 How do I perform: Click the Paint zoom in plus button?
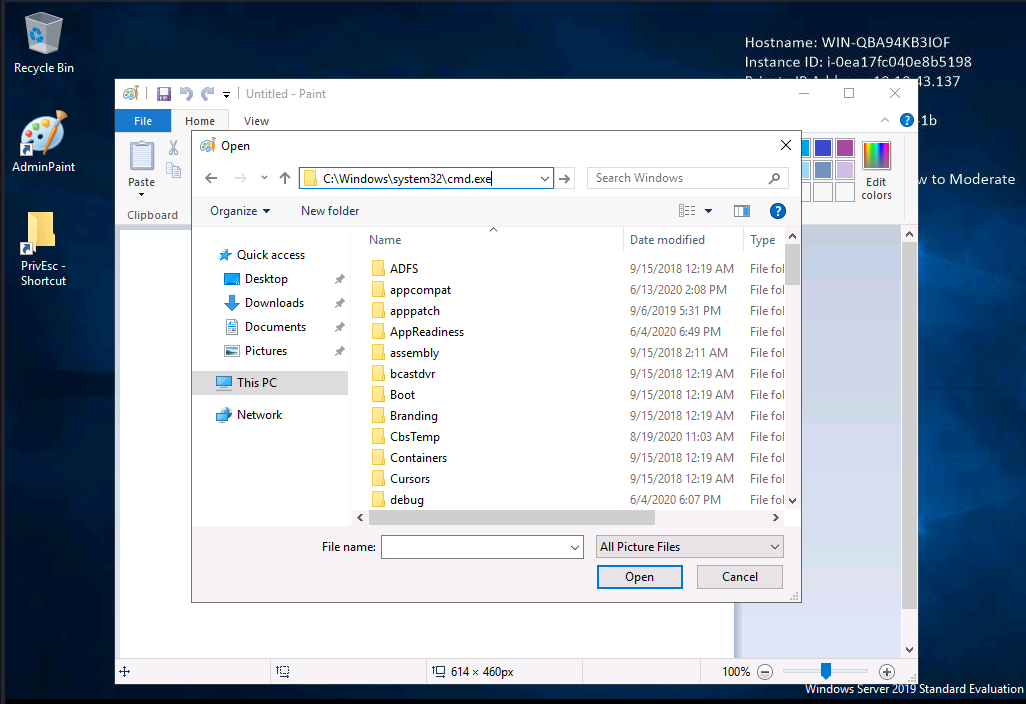pos(887,672)
